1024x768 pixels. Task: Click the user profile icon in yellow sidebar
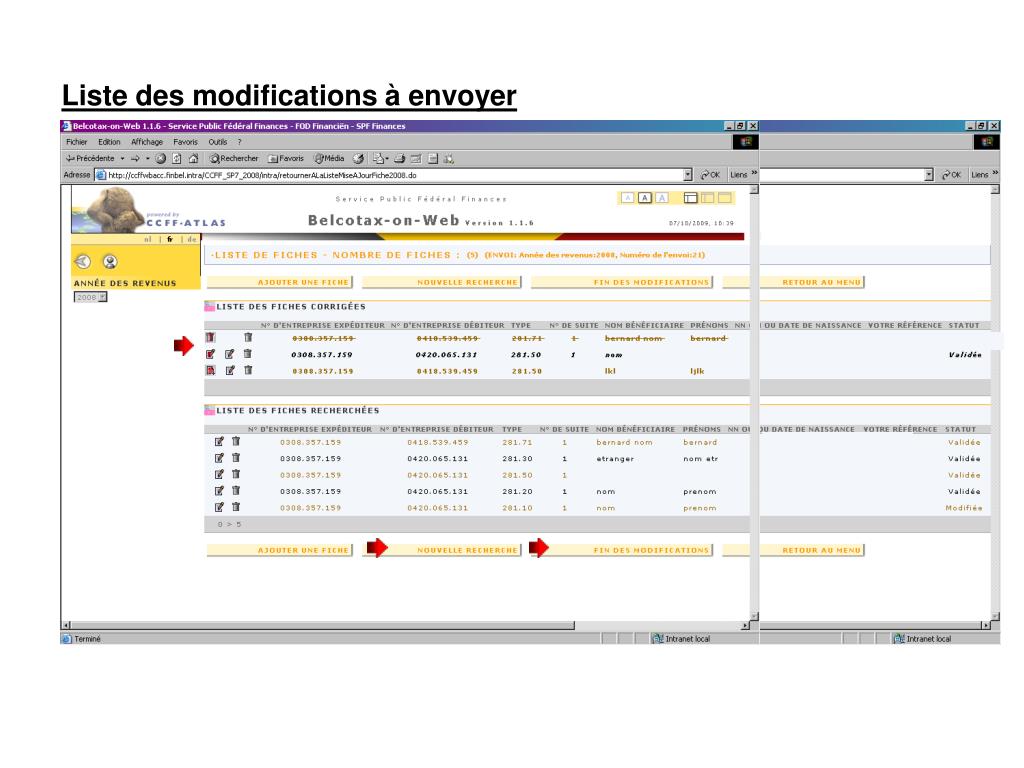pyautogui.click(x=110, y=262)
